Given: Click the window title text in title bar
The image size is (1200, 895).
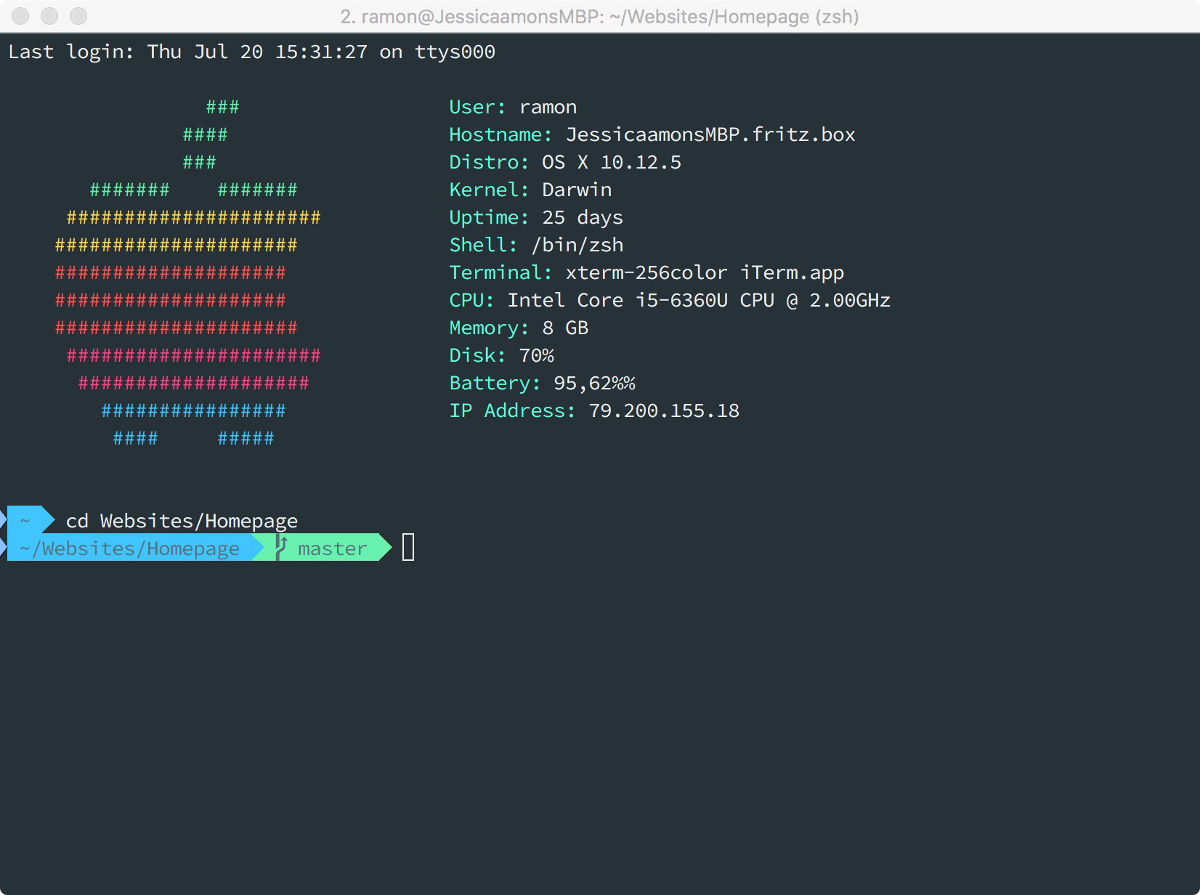Looking at the screenshot, I should 598,17.
